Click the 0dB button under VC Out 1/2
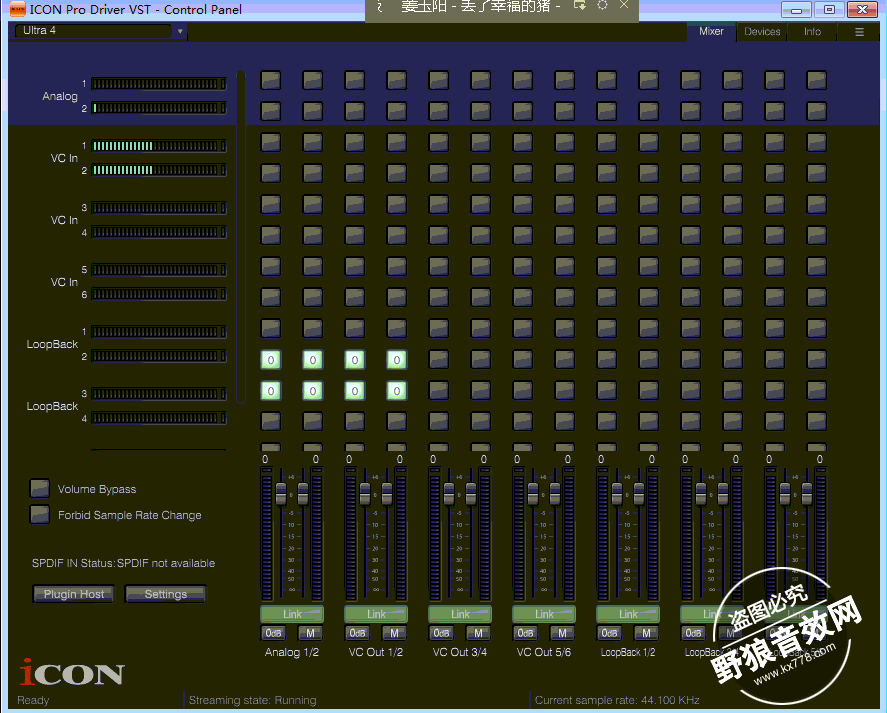 tap(357, 633)
